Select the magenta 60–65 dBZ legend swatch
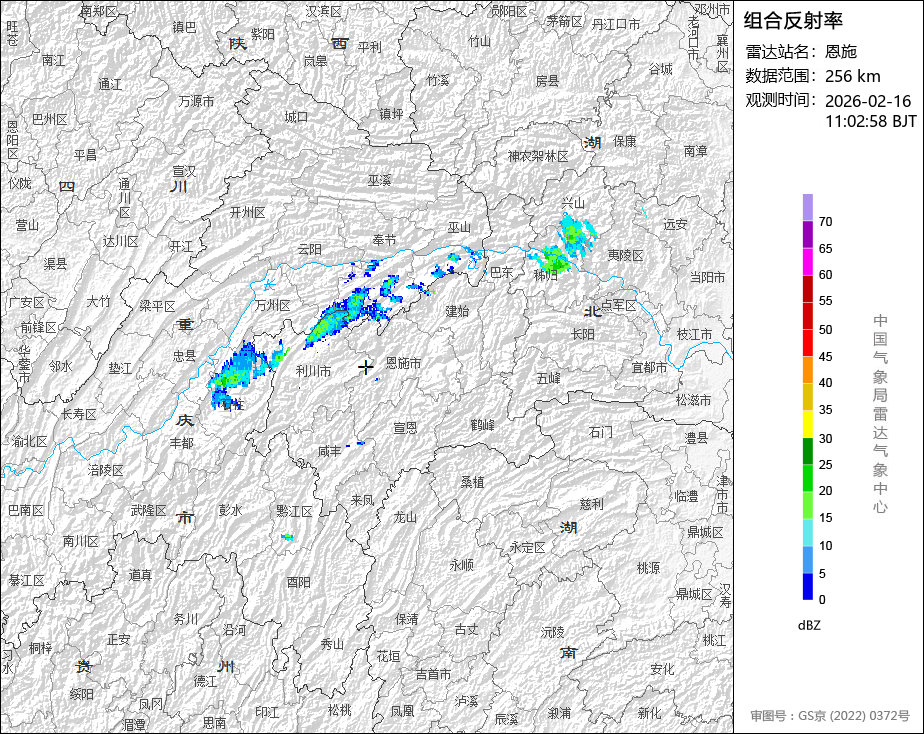This screenshot has height=734, width=924. (808, 262)
